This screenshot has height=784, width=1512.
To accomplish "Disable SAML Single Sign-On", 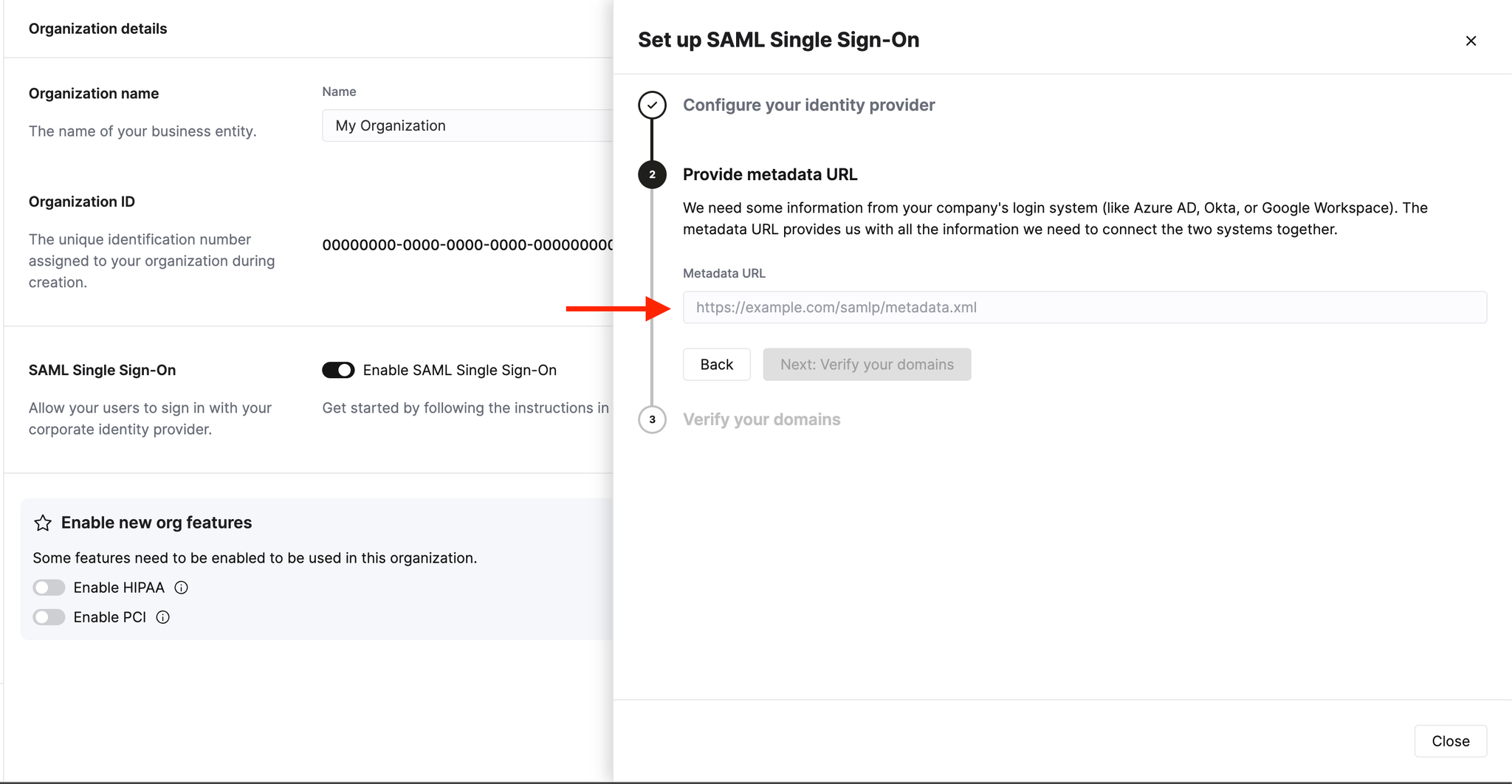I will 338,370.
